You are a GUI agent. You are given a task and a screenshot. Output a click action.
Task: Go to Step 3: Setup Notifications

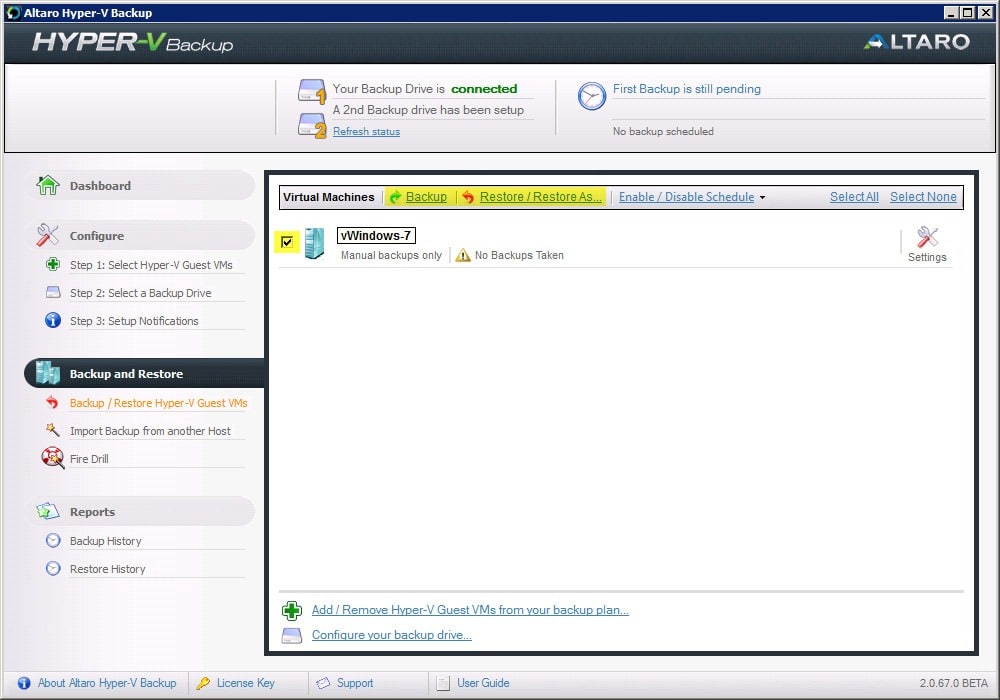point(134,321)
